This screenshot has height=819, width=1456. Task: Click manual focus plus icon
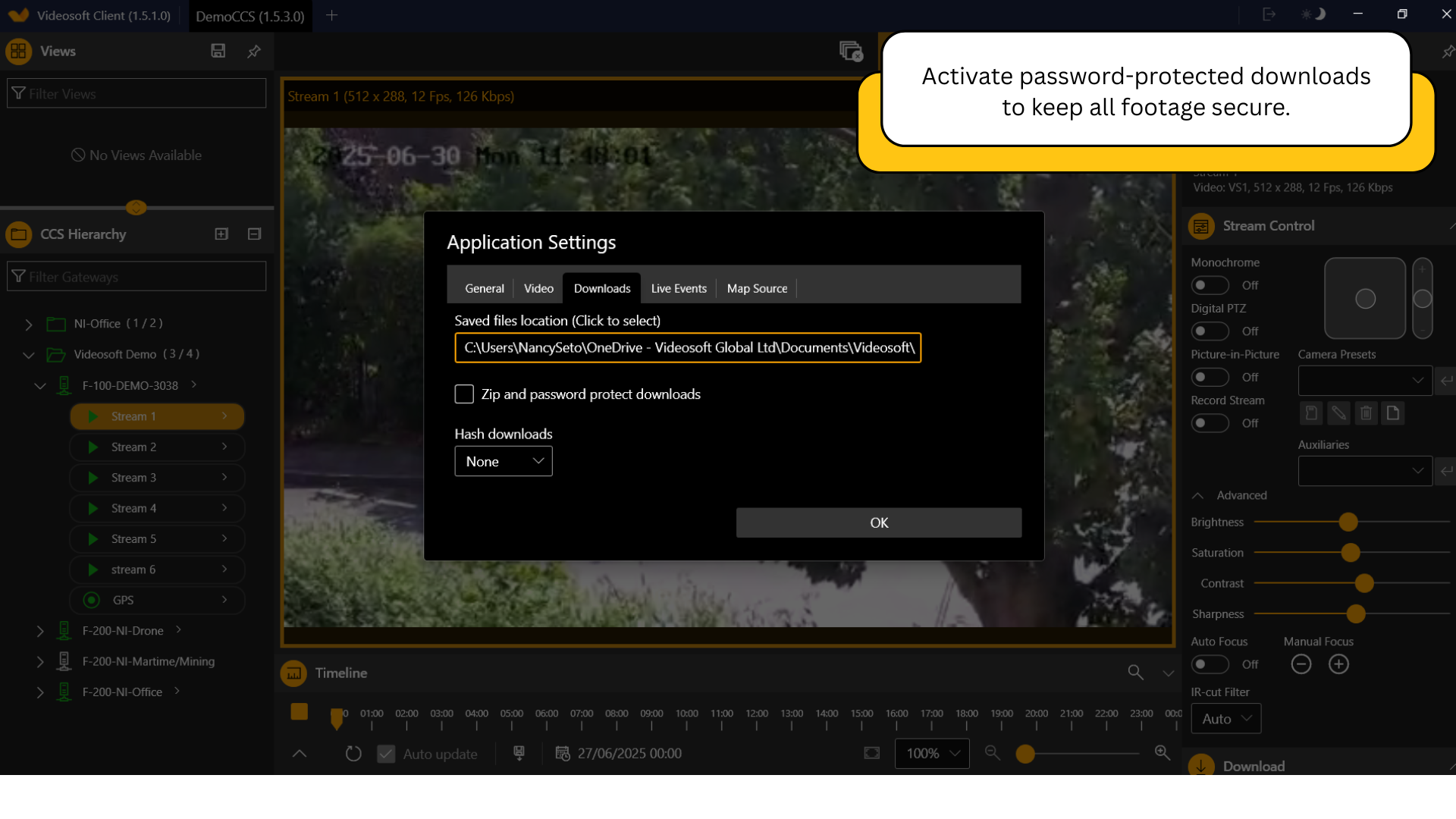coord(1338,664)
